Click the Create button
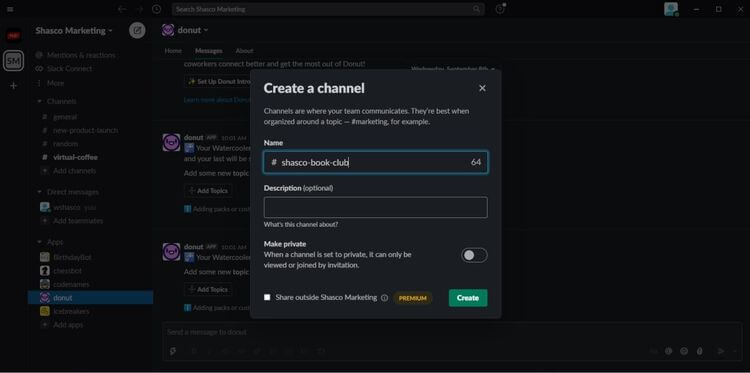This screenshot has height=373, width=750. click(x=468, y=298)
